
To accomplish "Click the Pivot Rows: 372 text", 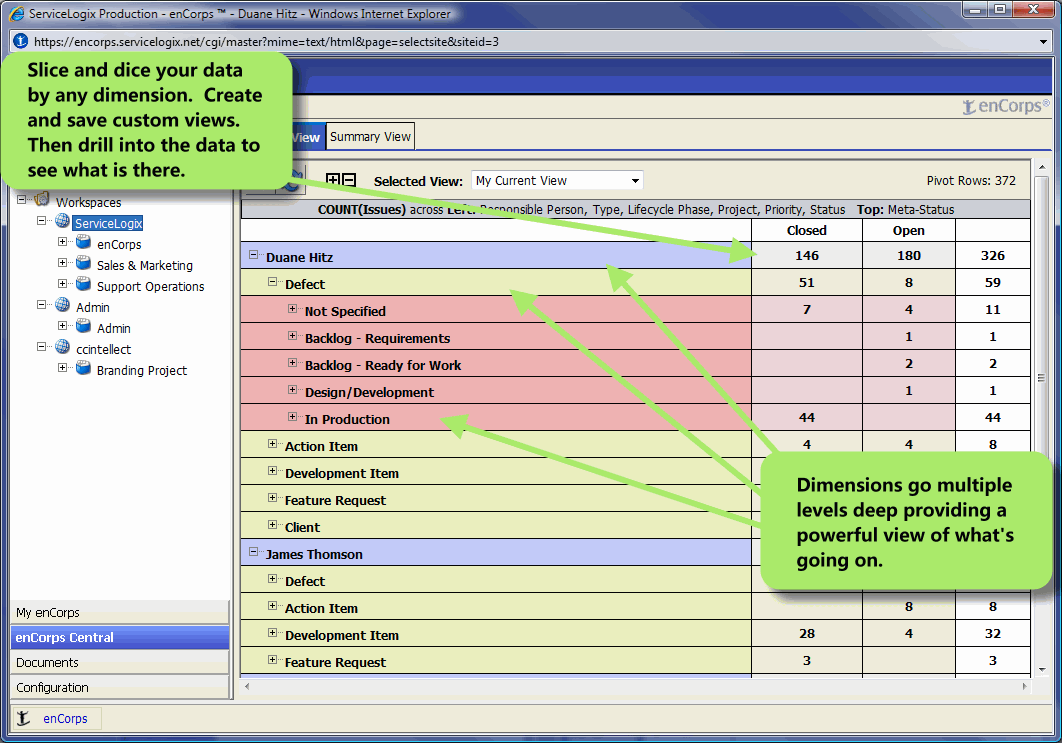I will point(971,181).
